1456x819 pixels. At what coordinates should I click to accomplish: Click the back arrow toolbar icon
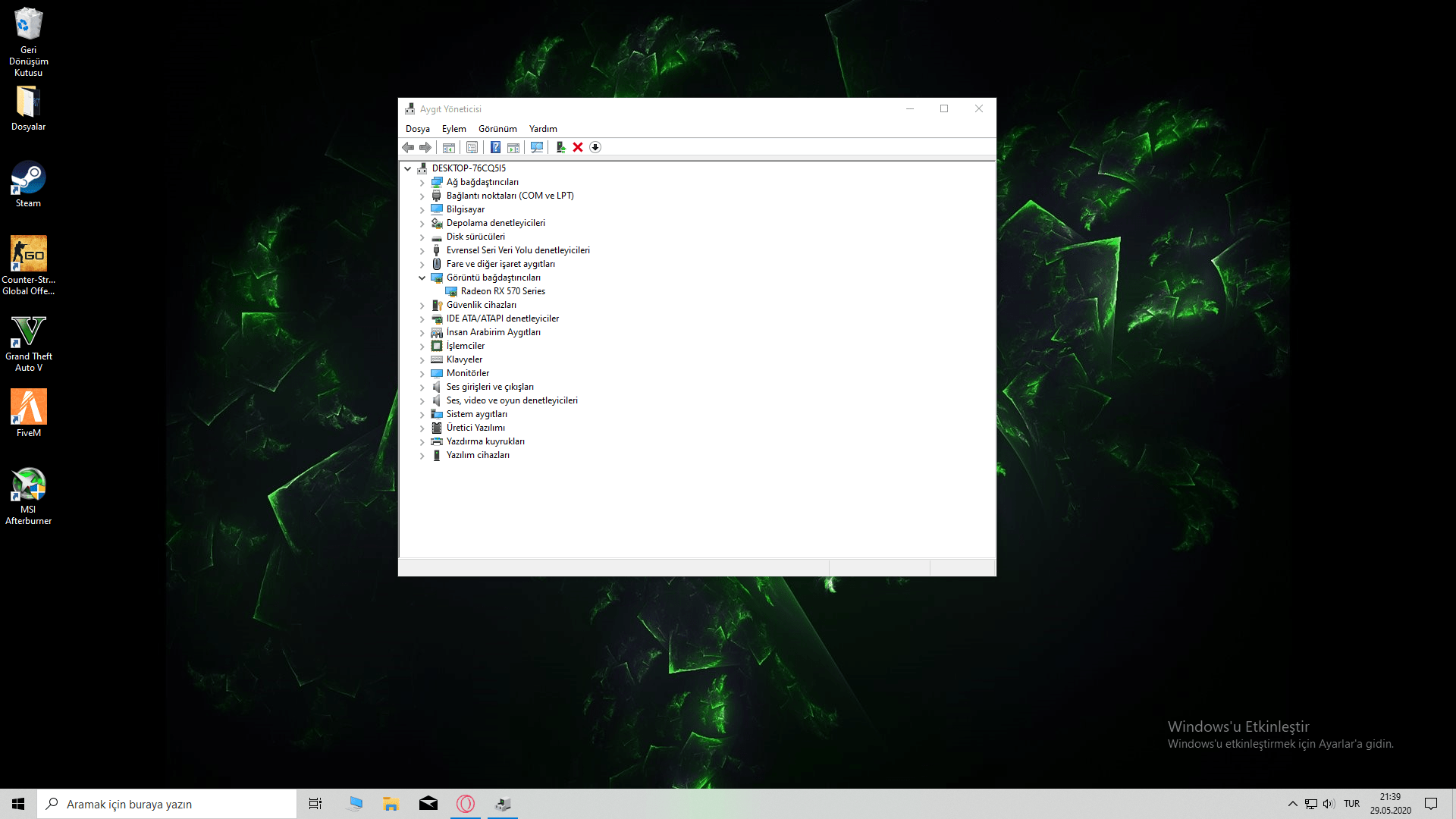click(x=408, y=147)
